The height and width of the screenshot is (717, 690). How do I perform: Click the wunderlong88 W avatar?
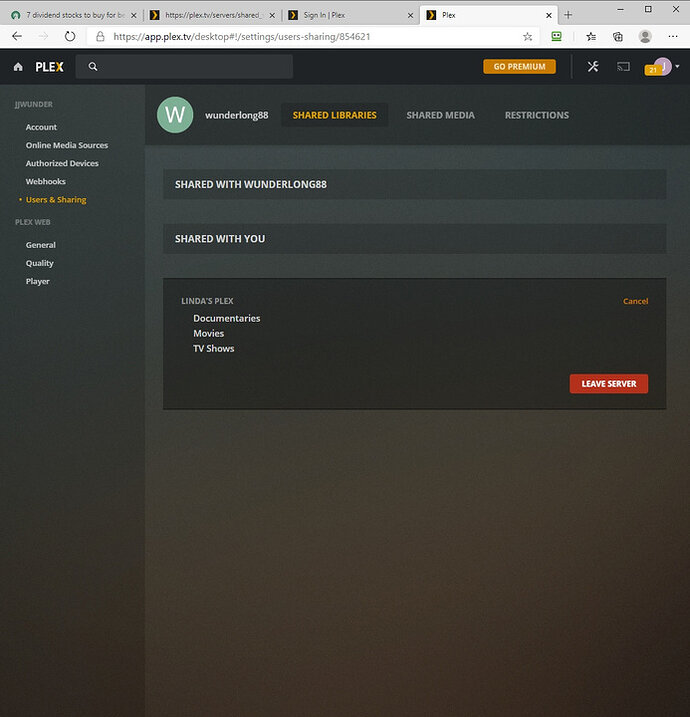175,115
